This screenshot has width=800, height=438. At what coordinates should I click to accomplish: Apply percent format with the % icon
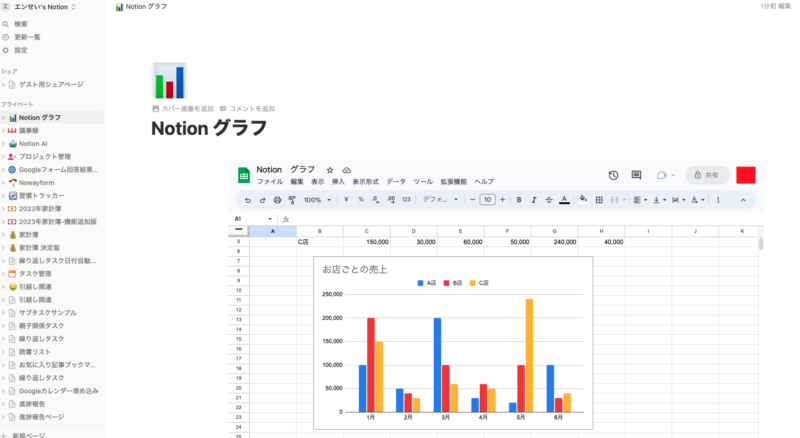[361, 200]
